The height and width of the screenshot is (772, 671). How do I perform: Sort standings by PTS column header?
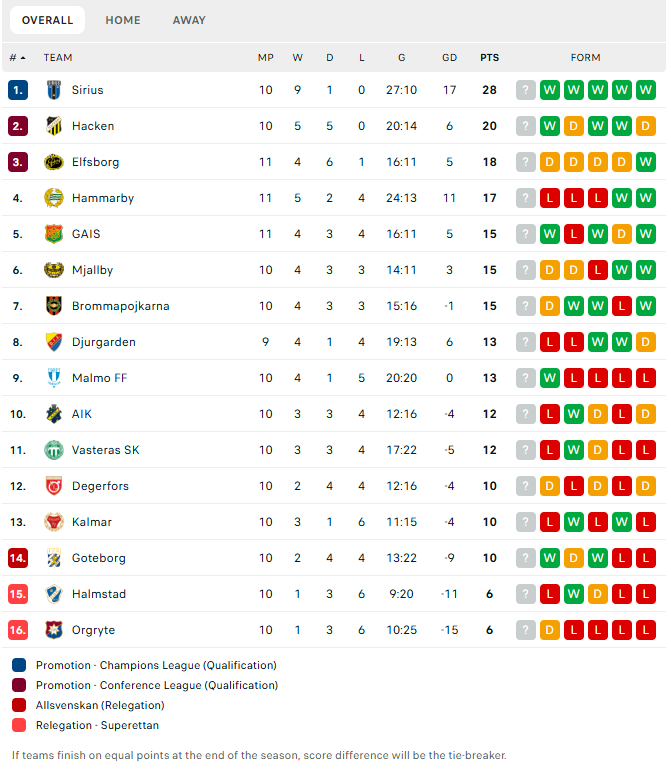[489, 58]
